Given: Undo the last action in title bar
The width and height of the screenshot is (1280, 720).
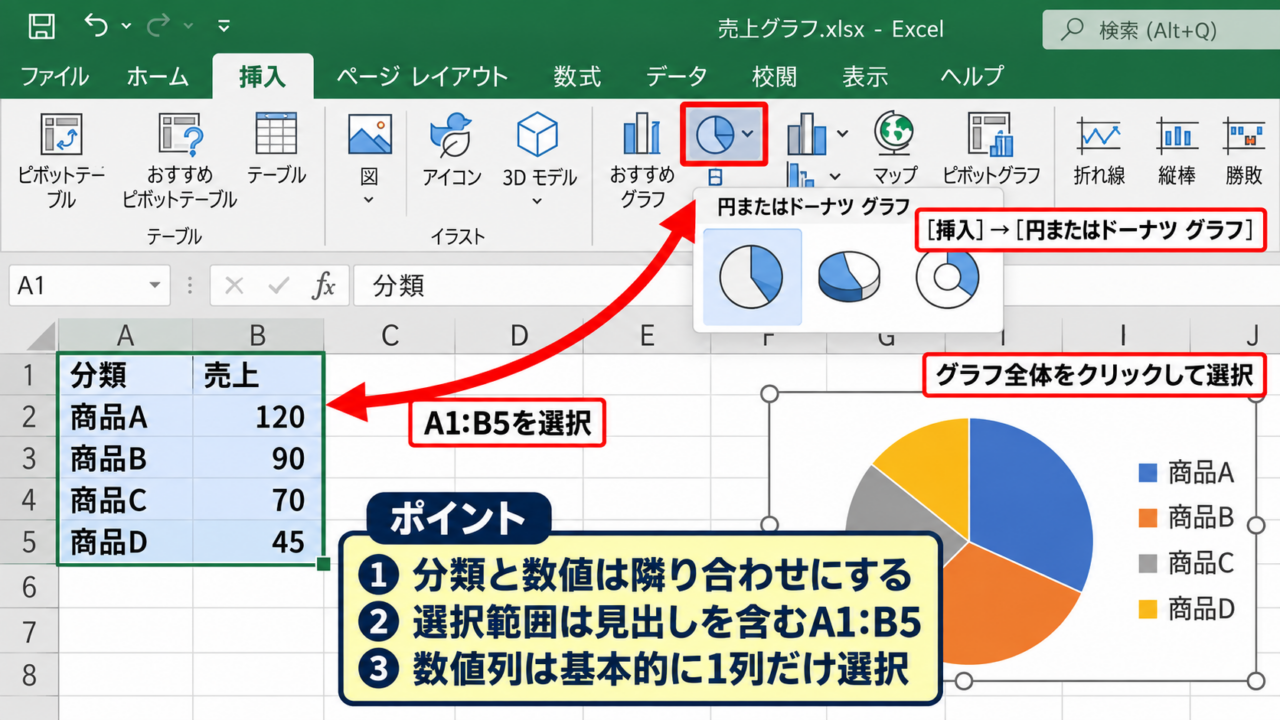Looking at the screenshot, I should click(x=97, y=26).
